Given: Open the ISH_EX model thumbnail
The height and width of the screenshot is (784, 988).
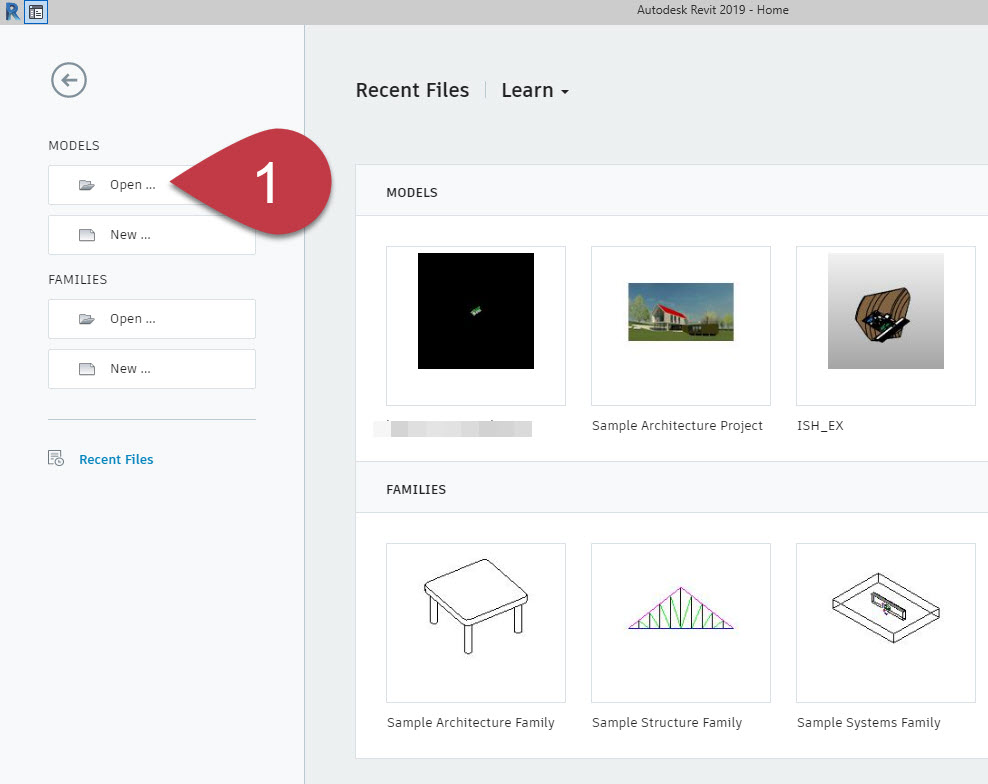Looking at the screenshot, I should tap(885, 326).
